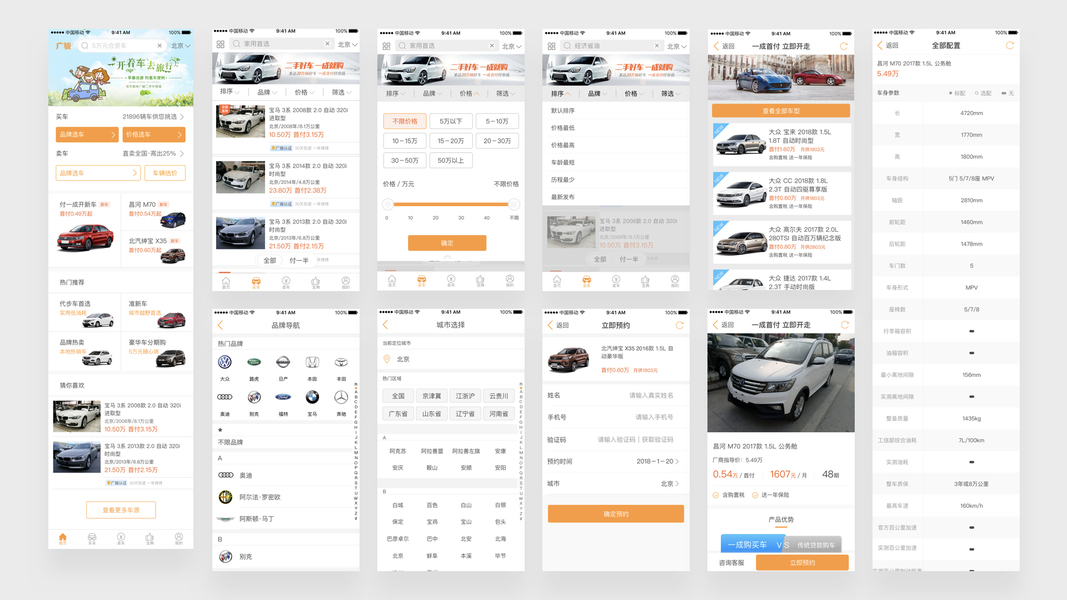Open 筛选 dropdown on price filter screen
Screen dimensions: 1067x600
click(x=506, y=93)
